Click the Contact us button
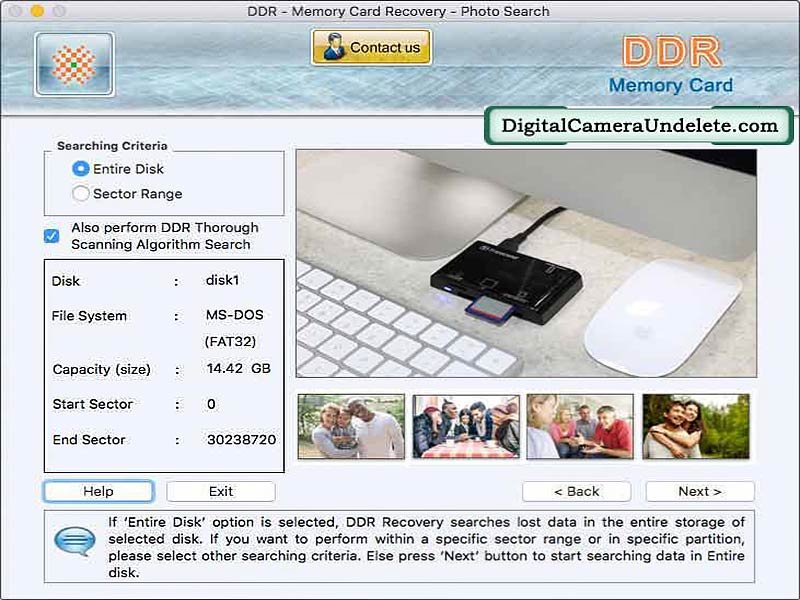The width and height of the screenshot is (800, 600). (x=371, y=47)
